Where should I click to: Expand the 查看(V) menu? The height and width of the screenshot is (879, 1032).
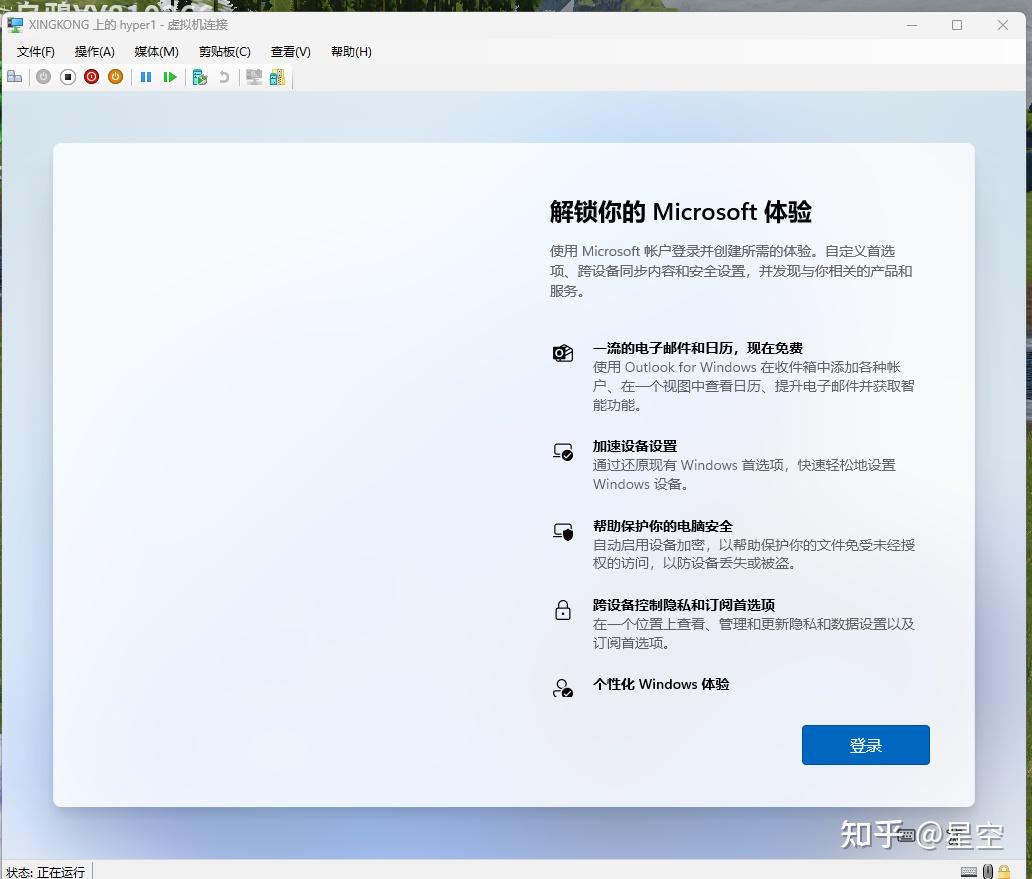[290, 51]
